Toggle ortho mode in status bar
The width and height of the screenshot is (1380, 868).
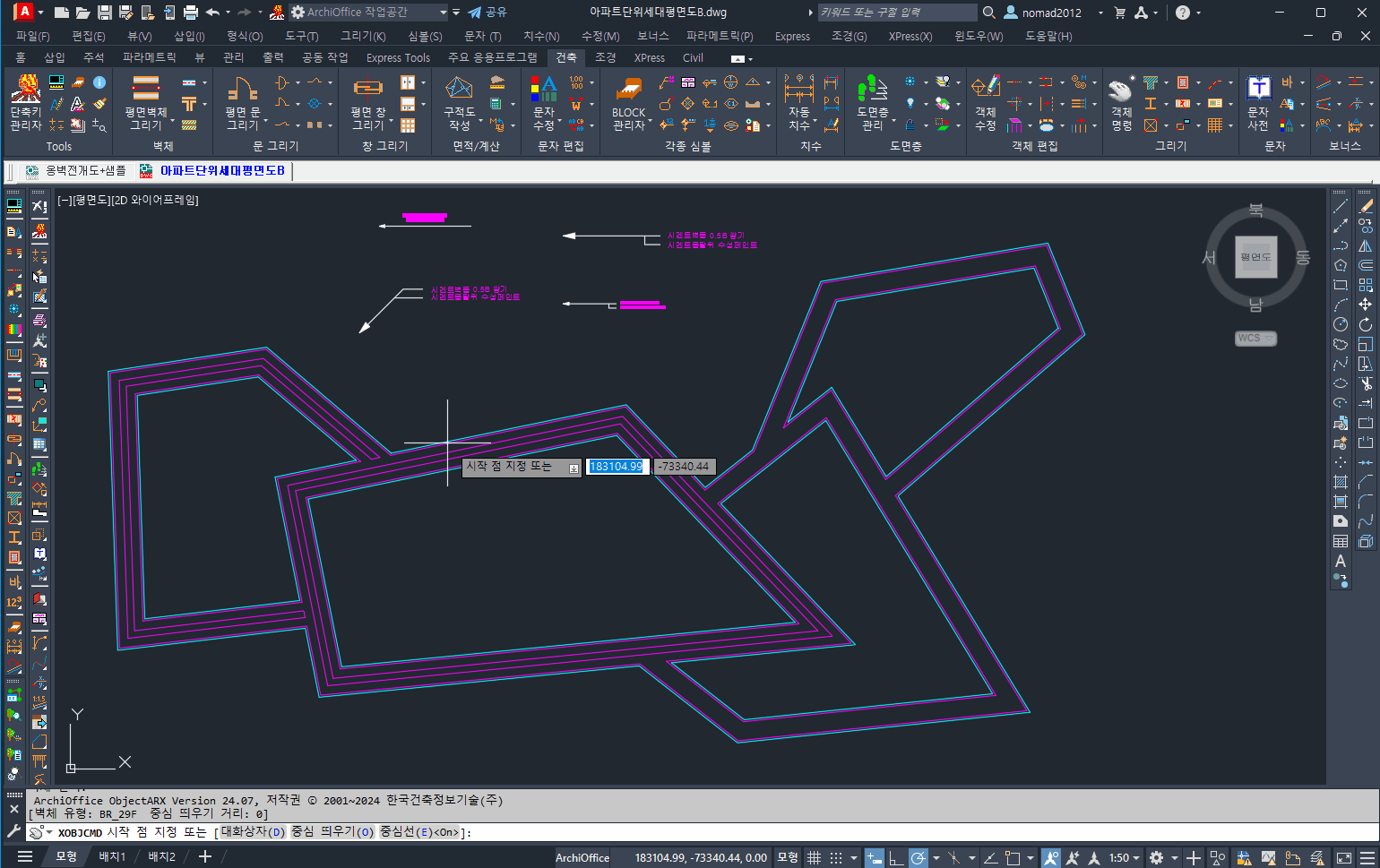point(896,857)
